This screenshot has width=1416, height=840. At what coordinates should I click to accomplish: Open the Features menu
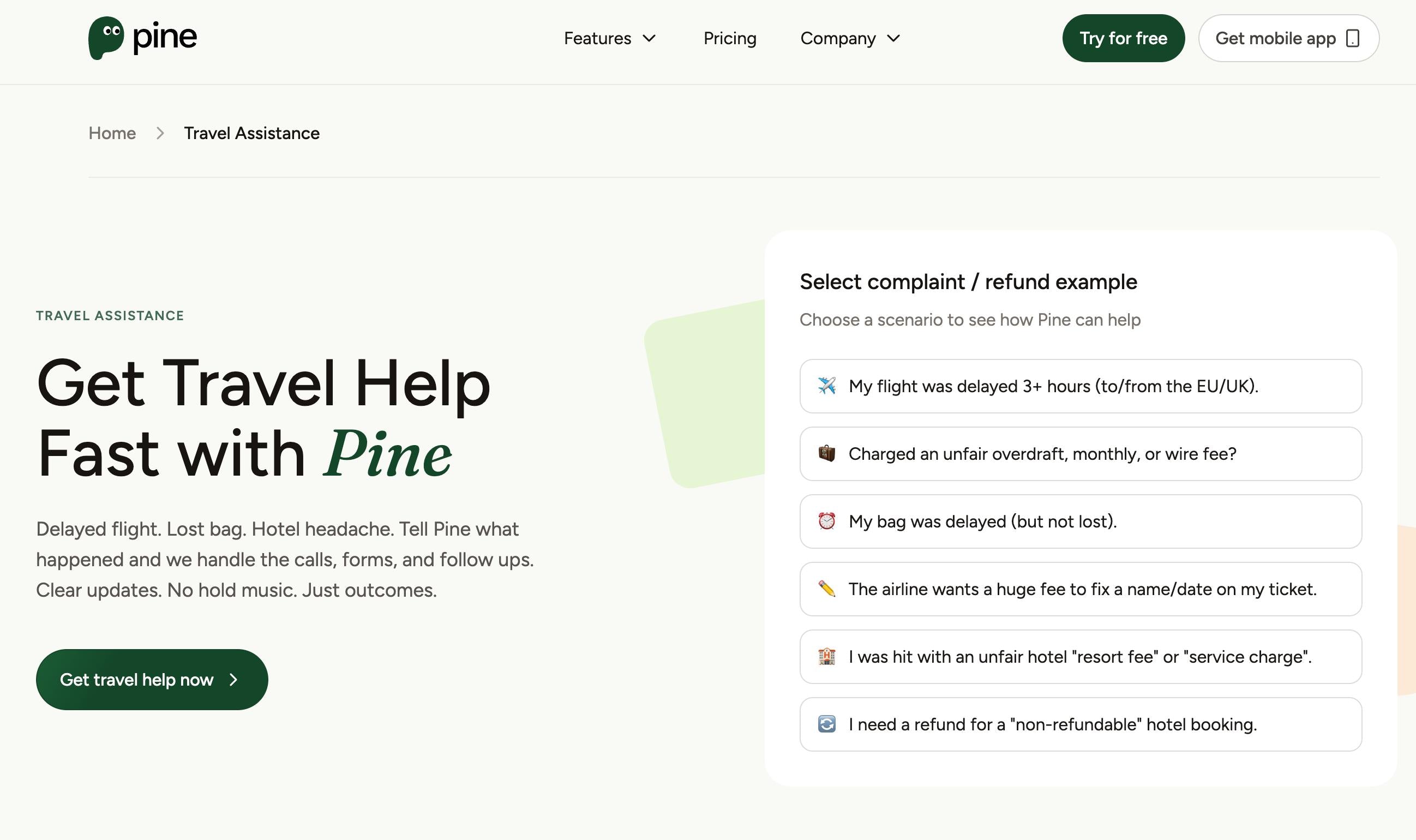point(609,39)
